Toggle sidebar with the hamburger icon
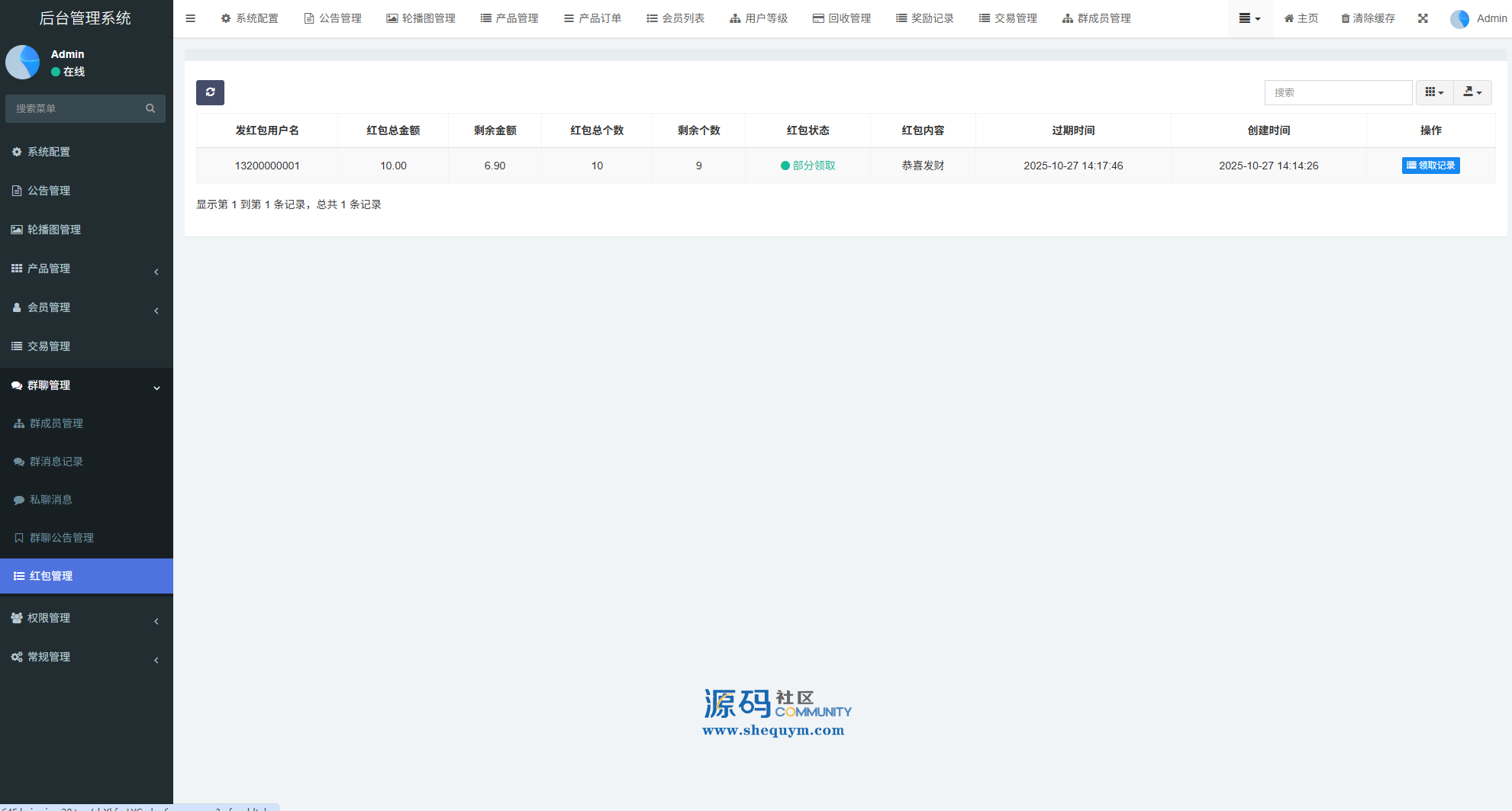The width and height of the screenshot is (1512, 811). coord(191,18)
